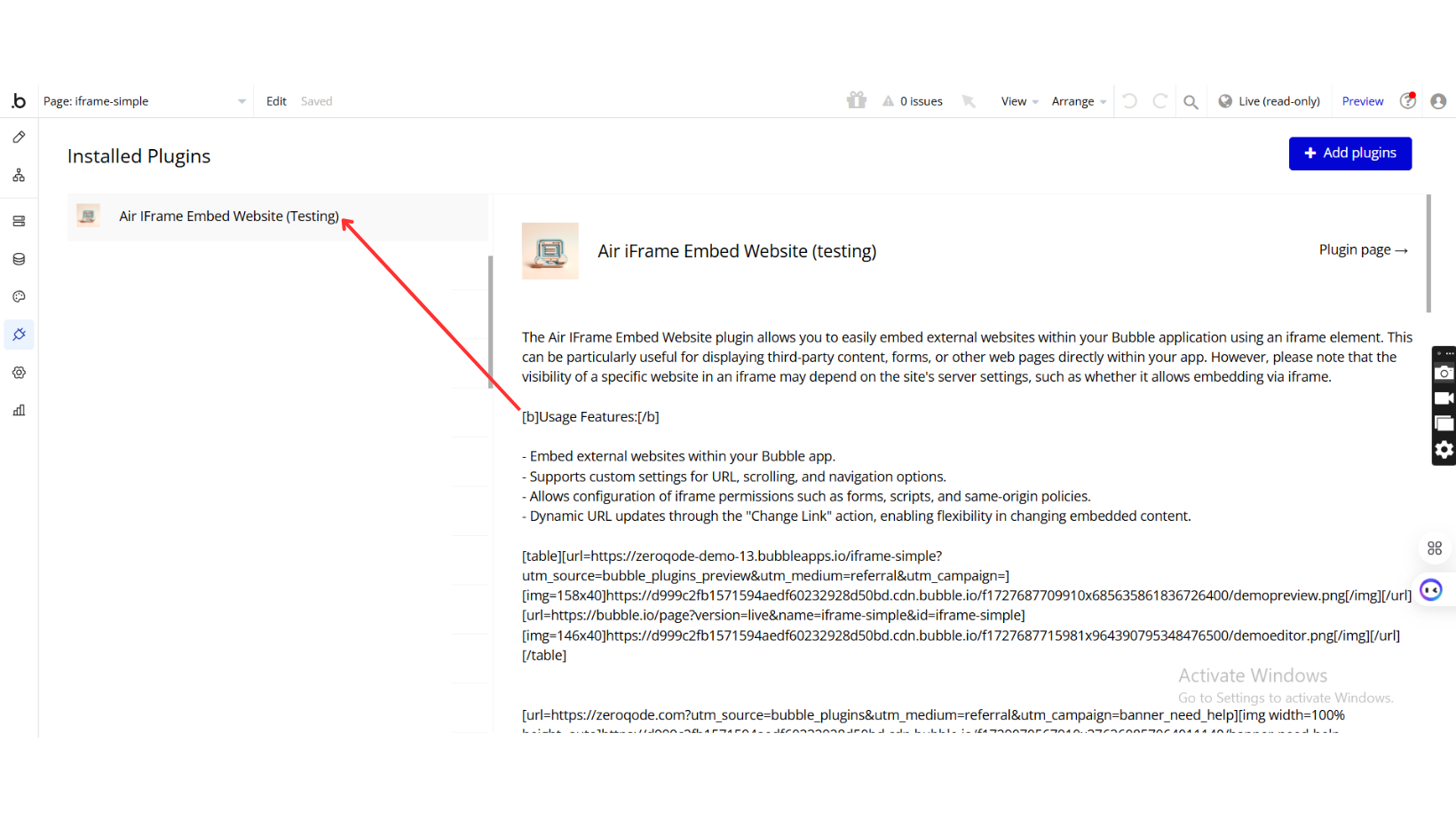Open the View menu

(1019, 101)
